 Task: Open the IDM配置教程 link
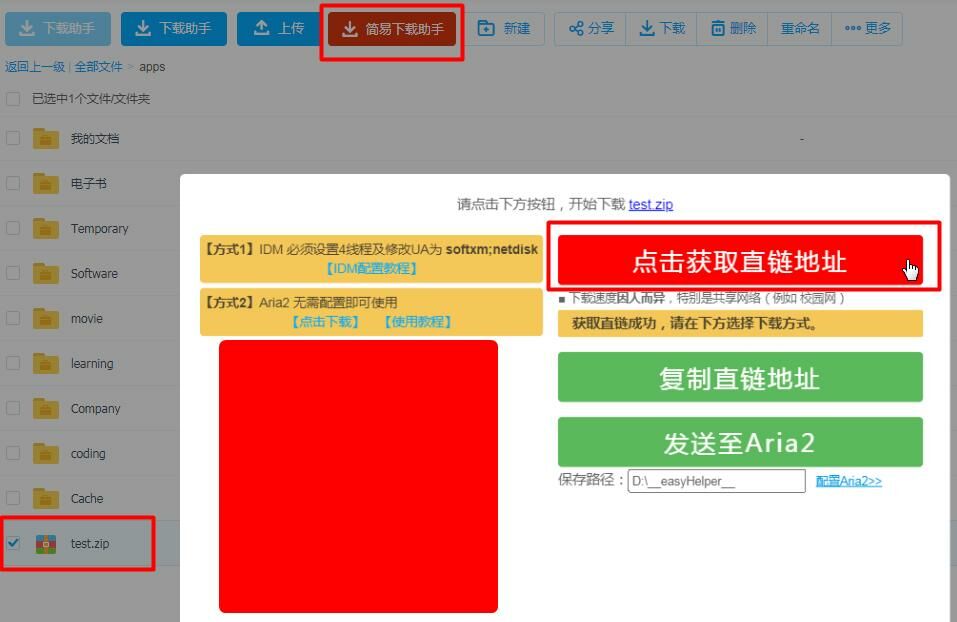pyautogui.click(x=371, y=268)
